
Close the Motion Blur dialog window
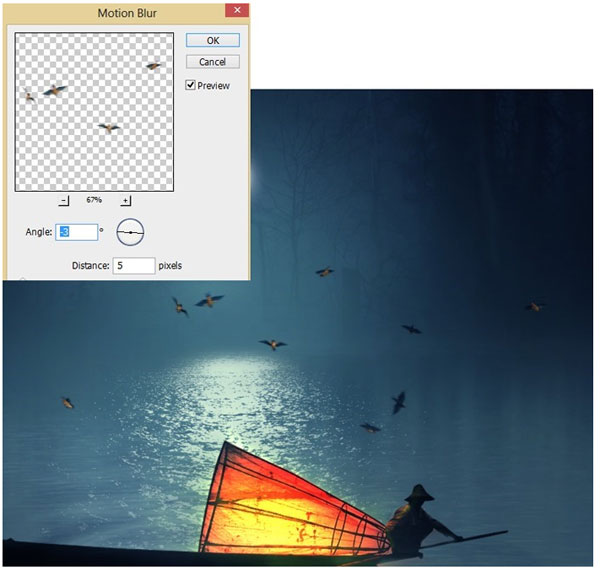[x=237, y=10]
